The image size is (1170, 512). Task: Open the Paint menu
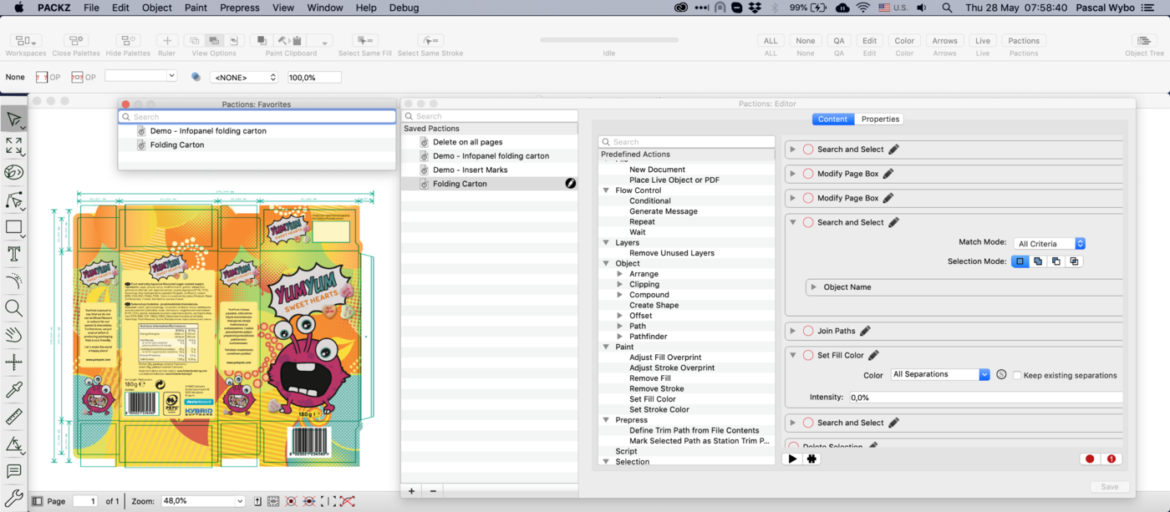[195, 7]
